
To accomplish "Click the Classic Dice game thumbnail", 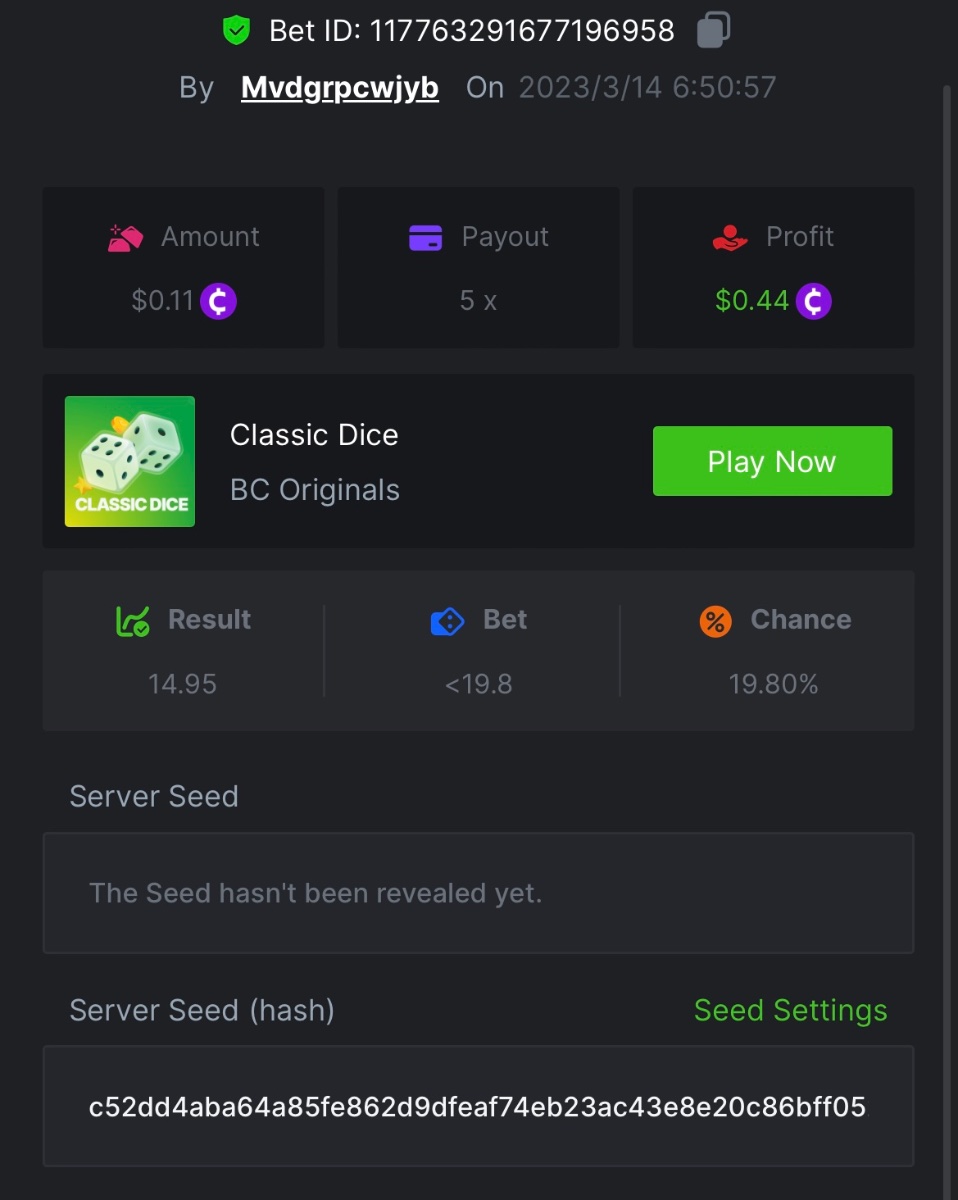I will [x=130, y=461].
